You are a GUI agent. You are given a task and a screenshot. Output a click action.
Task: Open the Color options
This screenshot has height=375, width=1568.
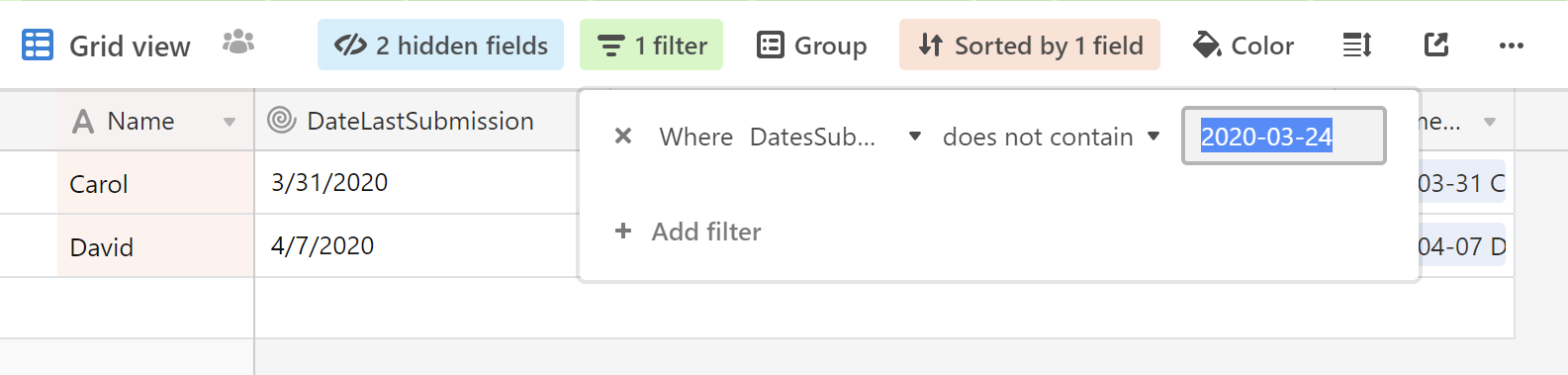click(1245, 46)
